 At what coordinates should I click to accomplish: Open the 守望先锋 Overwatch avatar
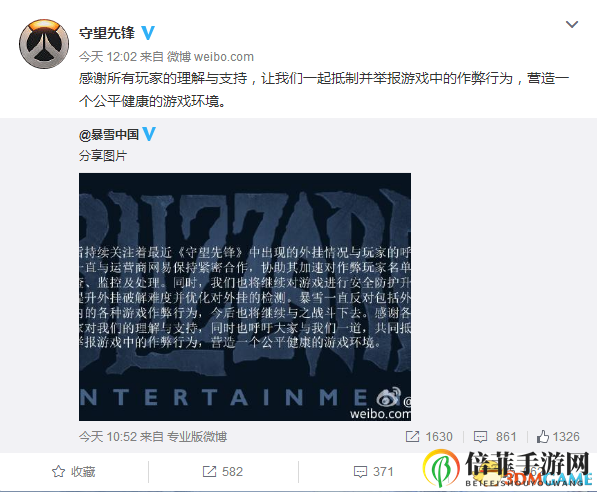coord(44,44)
